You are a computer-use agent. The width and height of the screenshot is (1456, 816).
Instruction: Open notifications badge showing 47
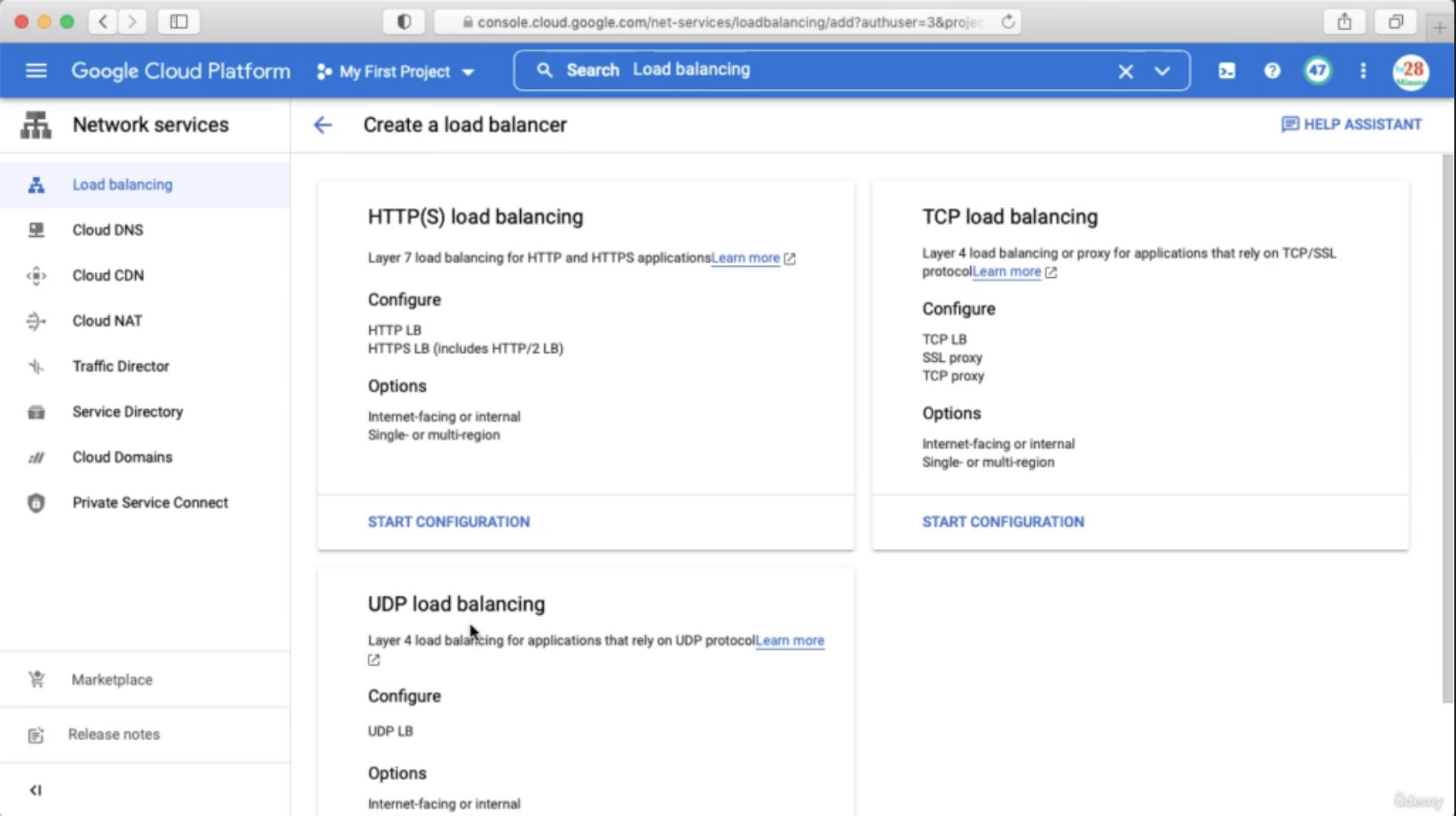tap(1317, 71)
